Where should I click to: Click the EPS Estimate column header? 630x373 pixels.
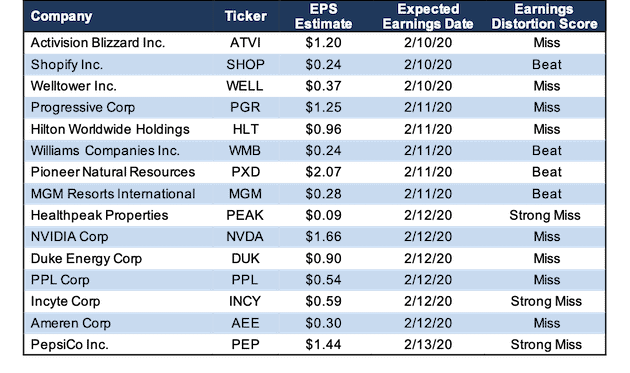click(323, 16)
